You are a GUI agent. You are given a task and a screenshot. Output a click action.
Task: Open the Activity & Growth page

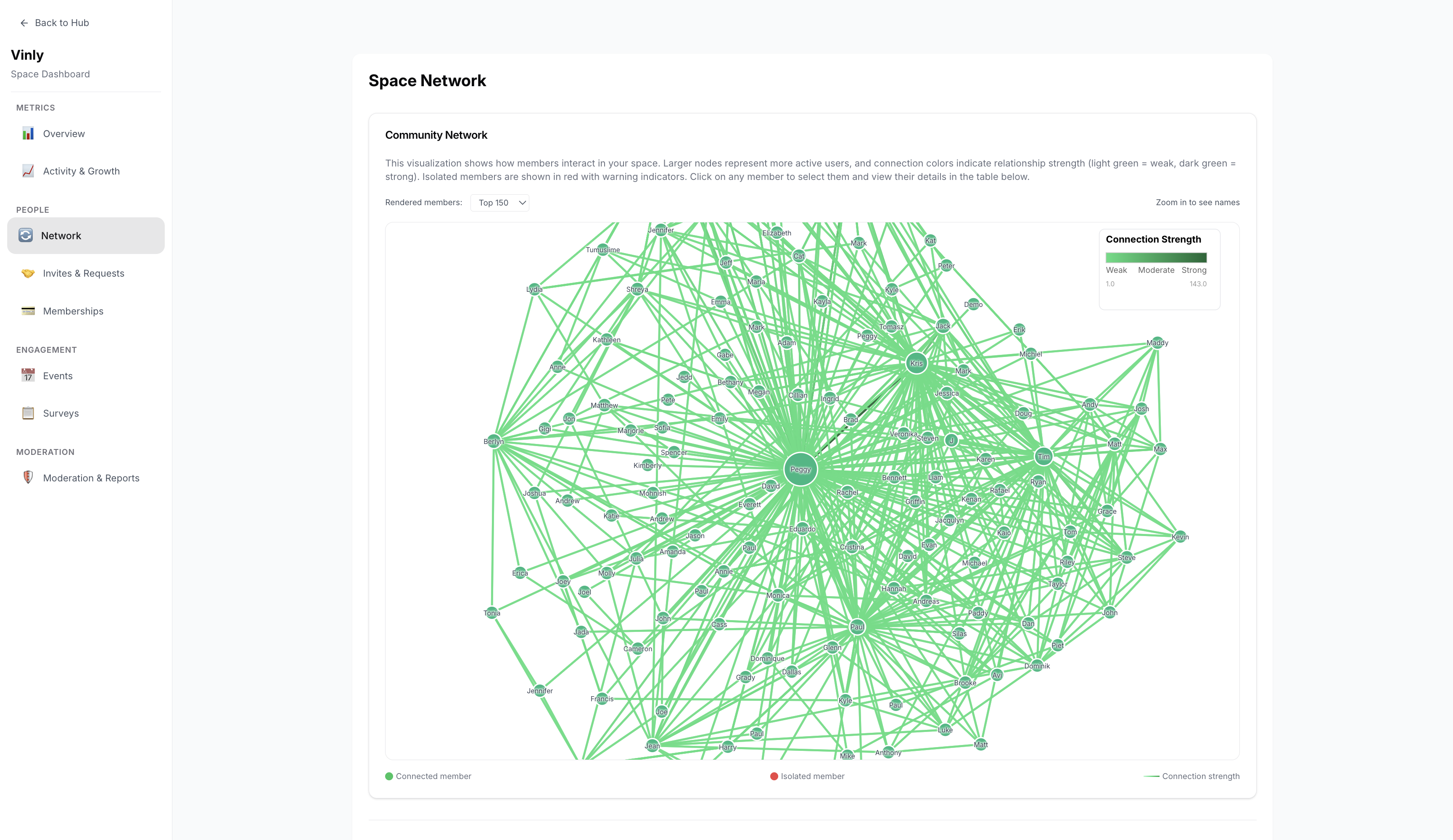pos(86,171)
